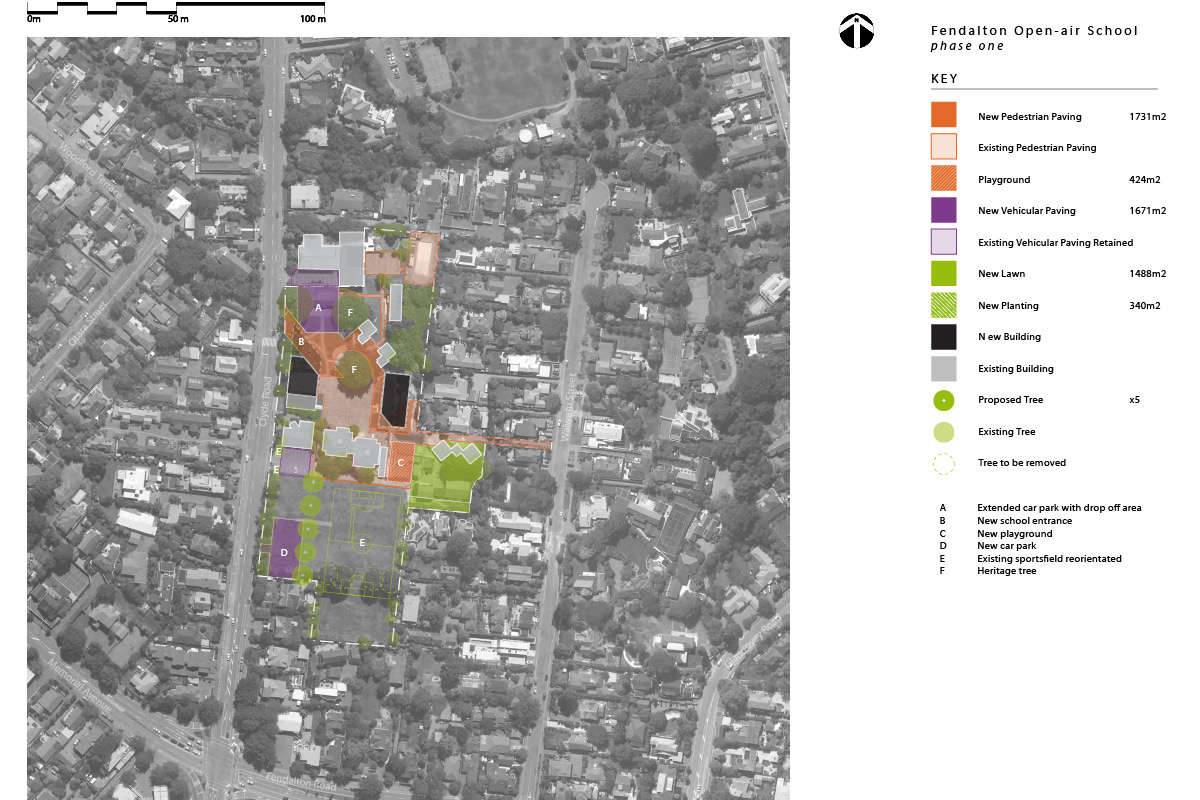Click the 'Existing Tree' label
Viewport: 1200px width, 800px height.
pyautogui.click(x=1006, y=432)
